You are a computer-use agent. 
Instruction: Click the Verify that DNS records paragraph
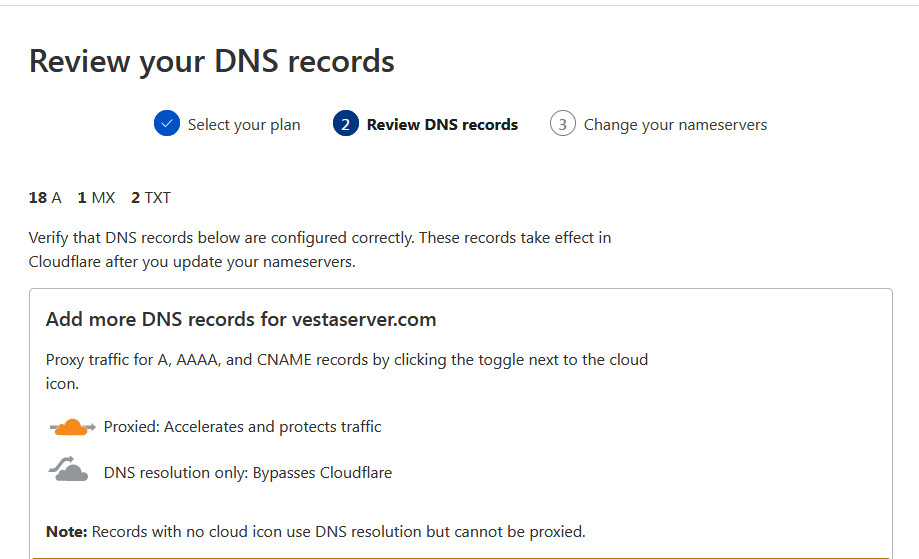[320, 250]
